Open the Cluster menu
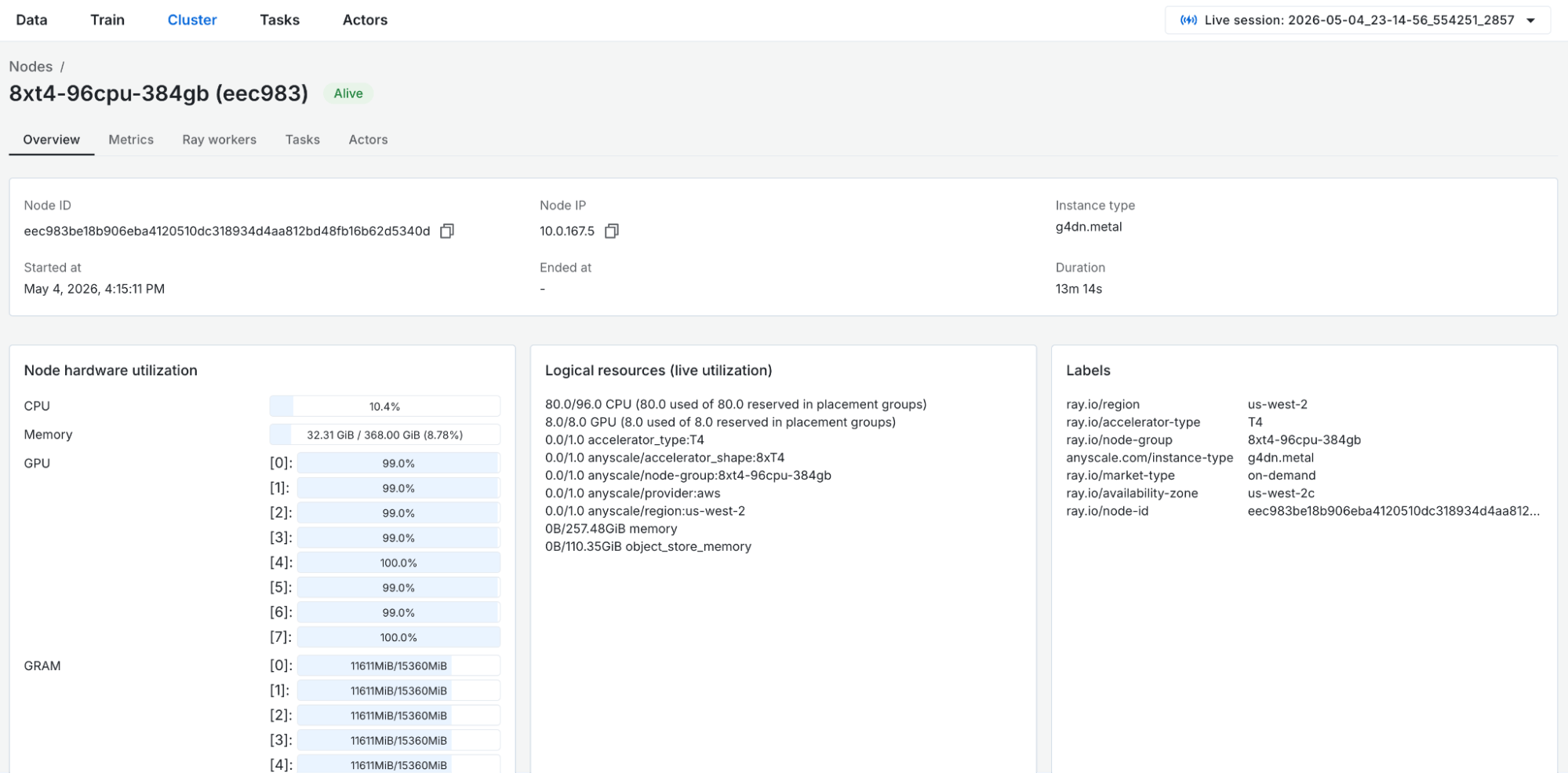Image resolution: width=1568 pixels, height=773 pixels. pos(192,20)
